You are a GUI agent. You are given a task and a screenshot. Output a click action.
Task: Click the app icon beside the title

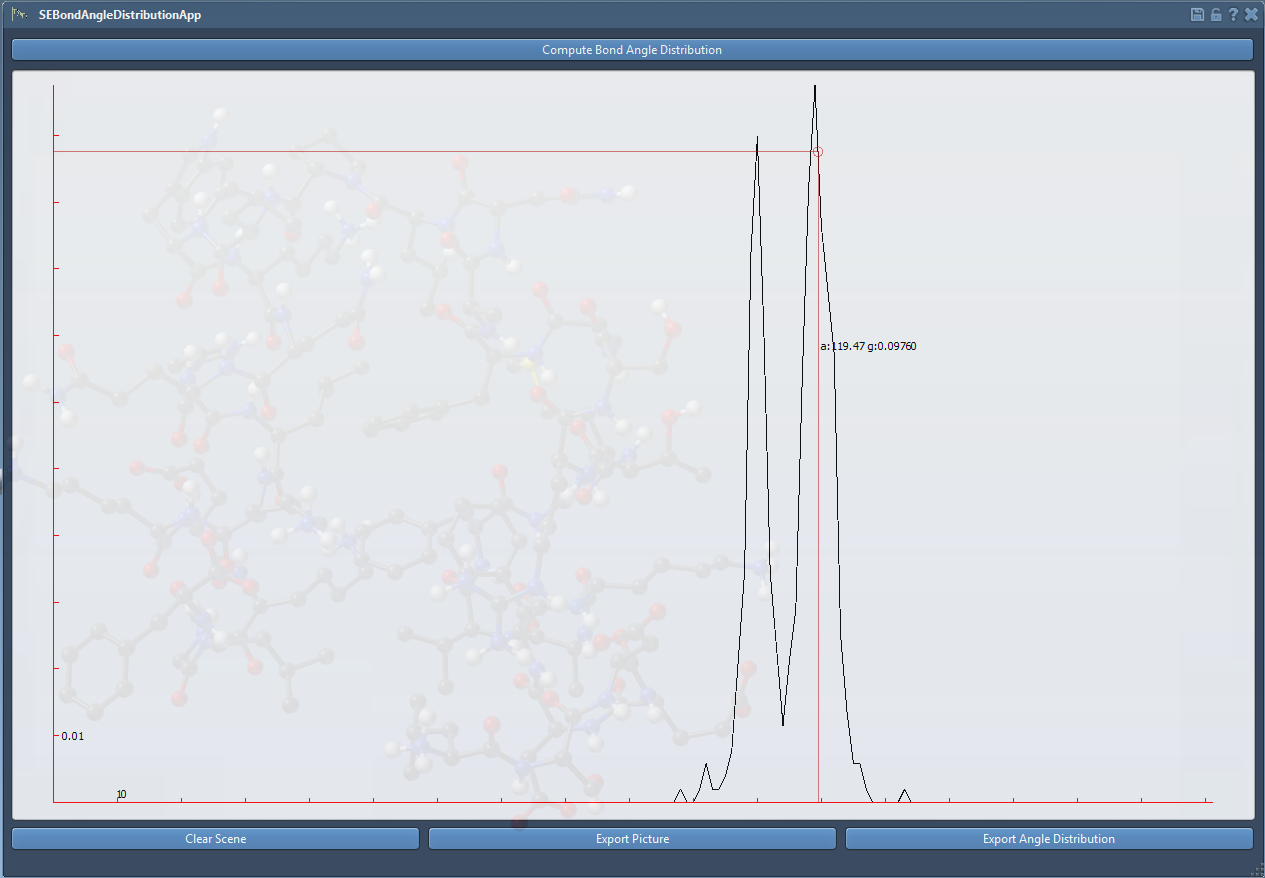[19, 15]
